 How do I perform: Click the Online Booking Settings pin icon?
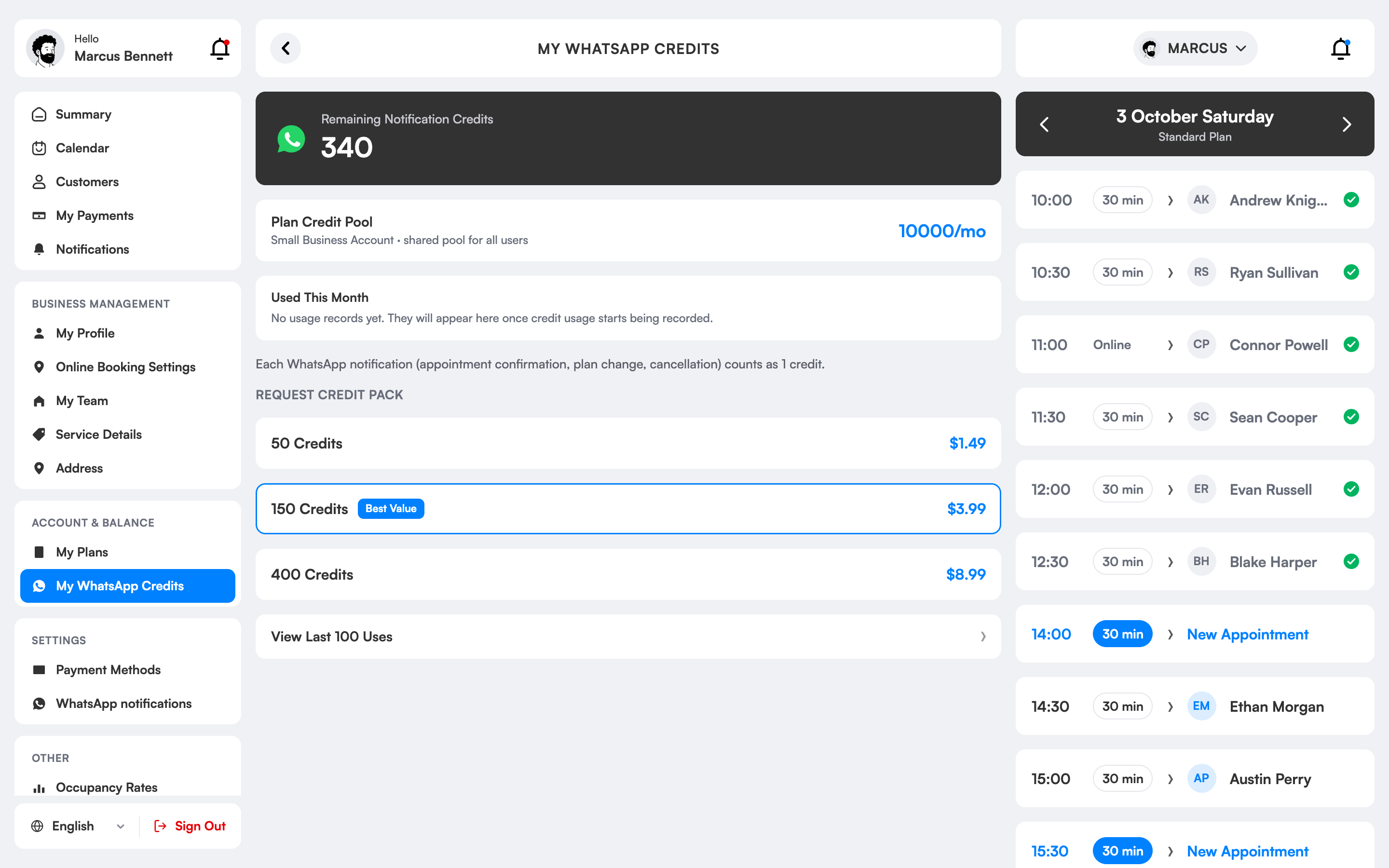coord(39,367)
